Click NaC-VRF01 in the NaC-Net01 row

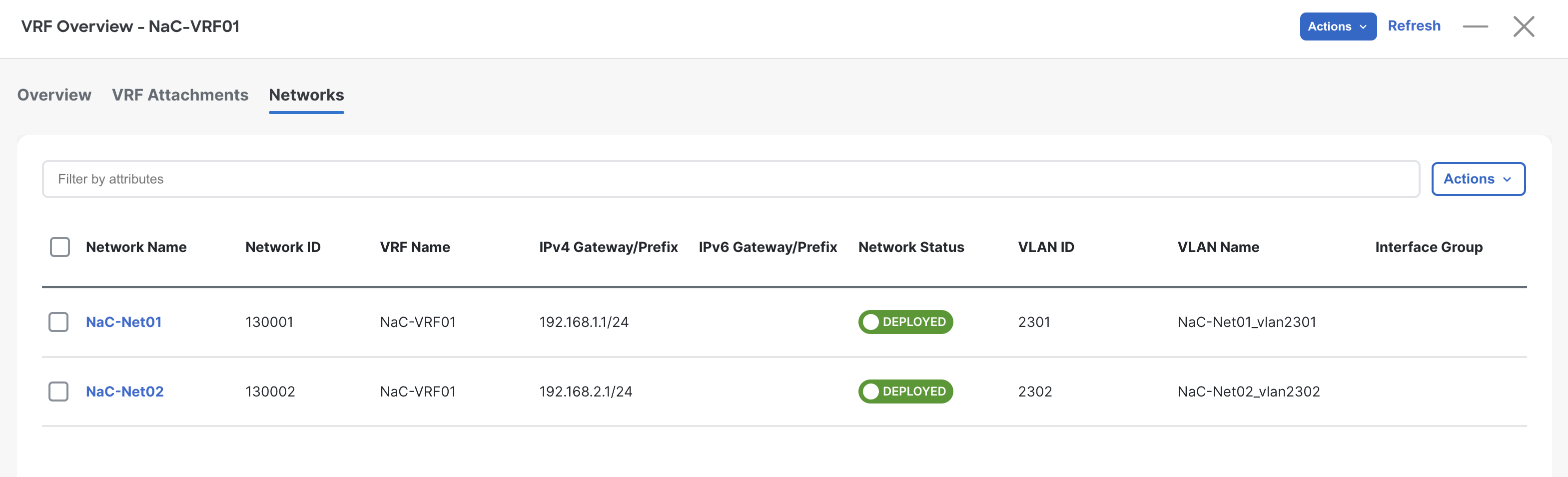point(418,322)
